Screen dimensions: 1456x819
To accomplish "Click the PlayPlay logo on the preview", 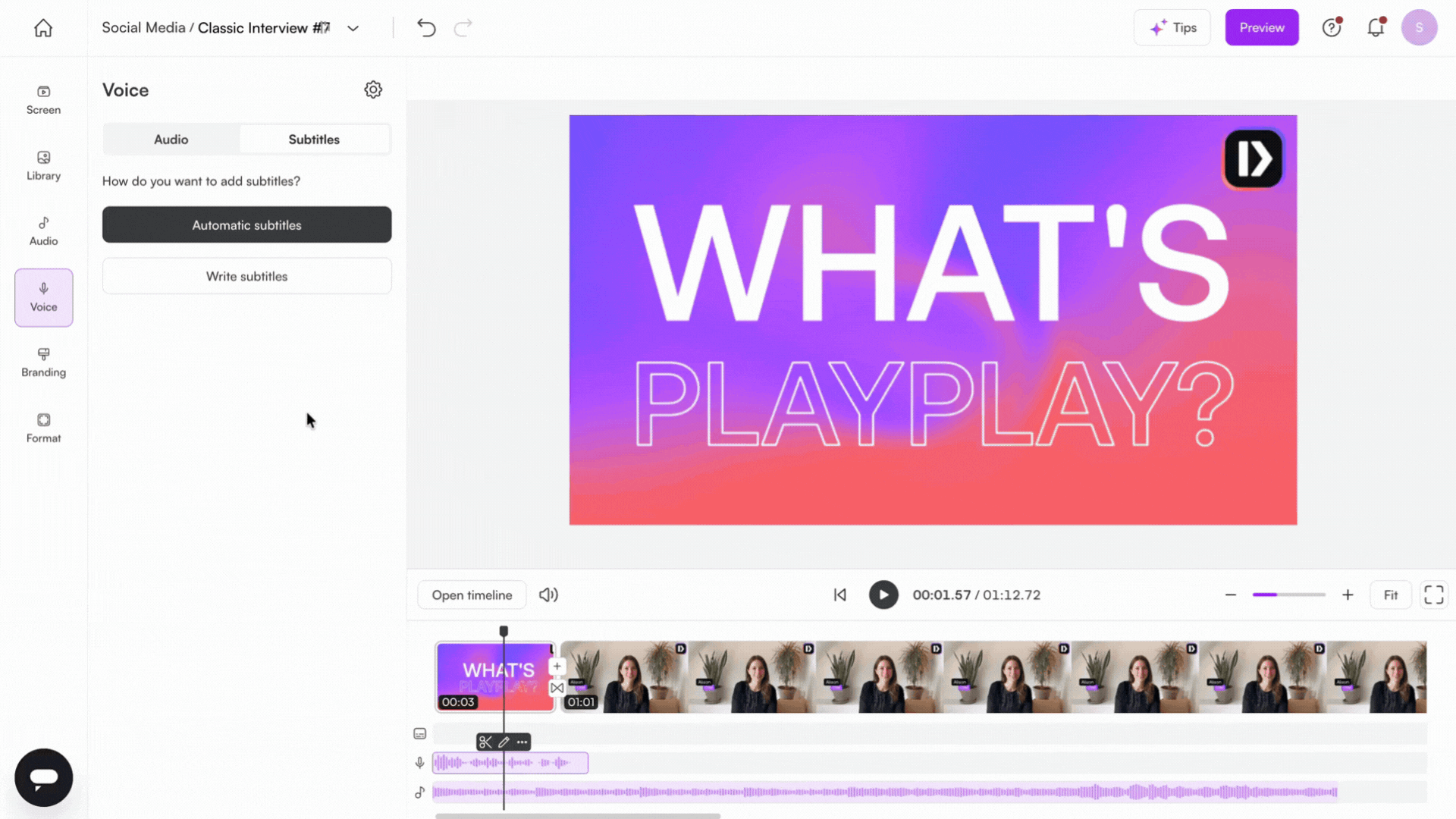I will point(1253,158).
